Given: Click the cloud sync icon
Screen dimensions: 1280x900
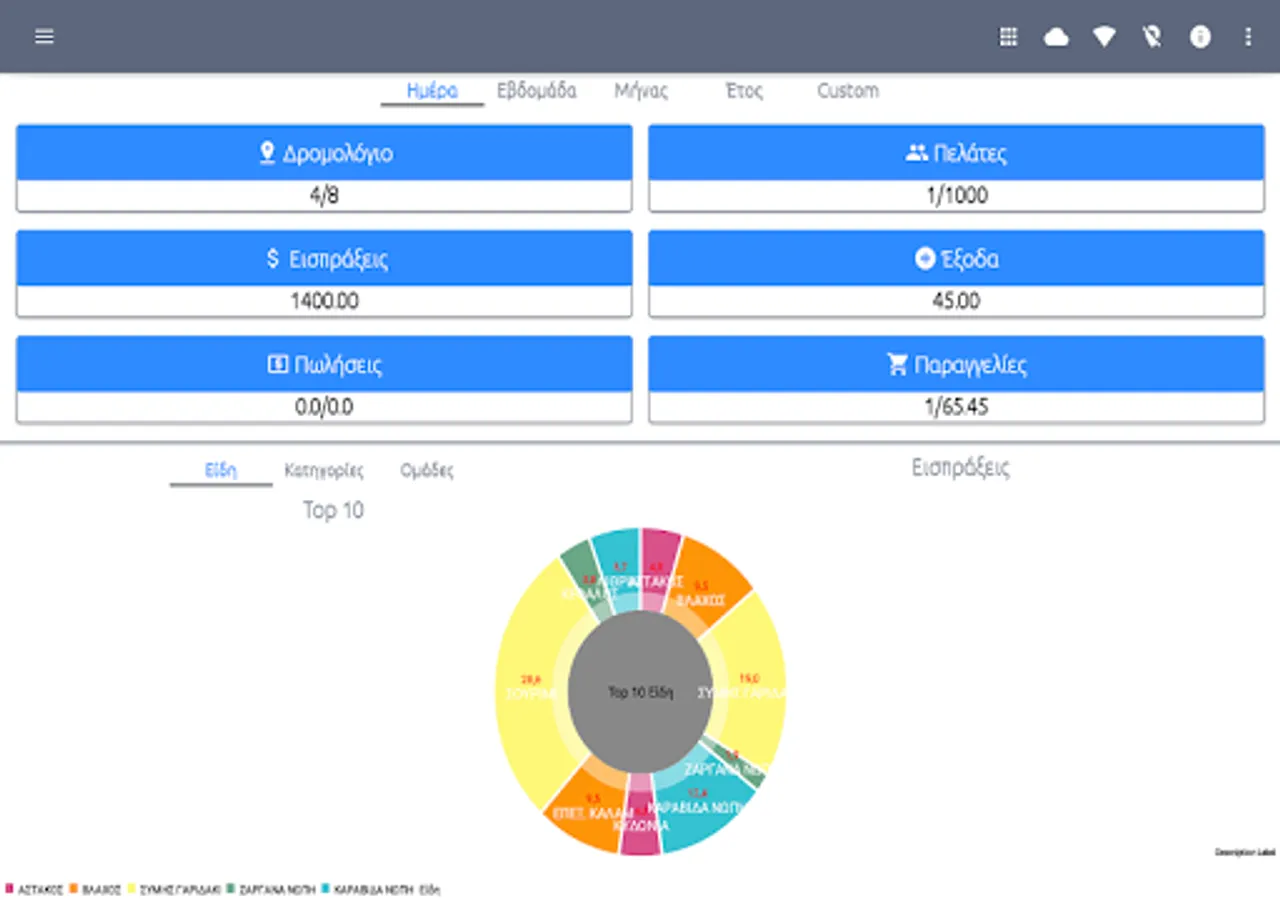Looking at the screenshot, I should [x=1056, y=37].
